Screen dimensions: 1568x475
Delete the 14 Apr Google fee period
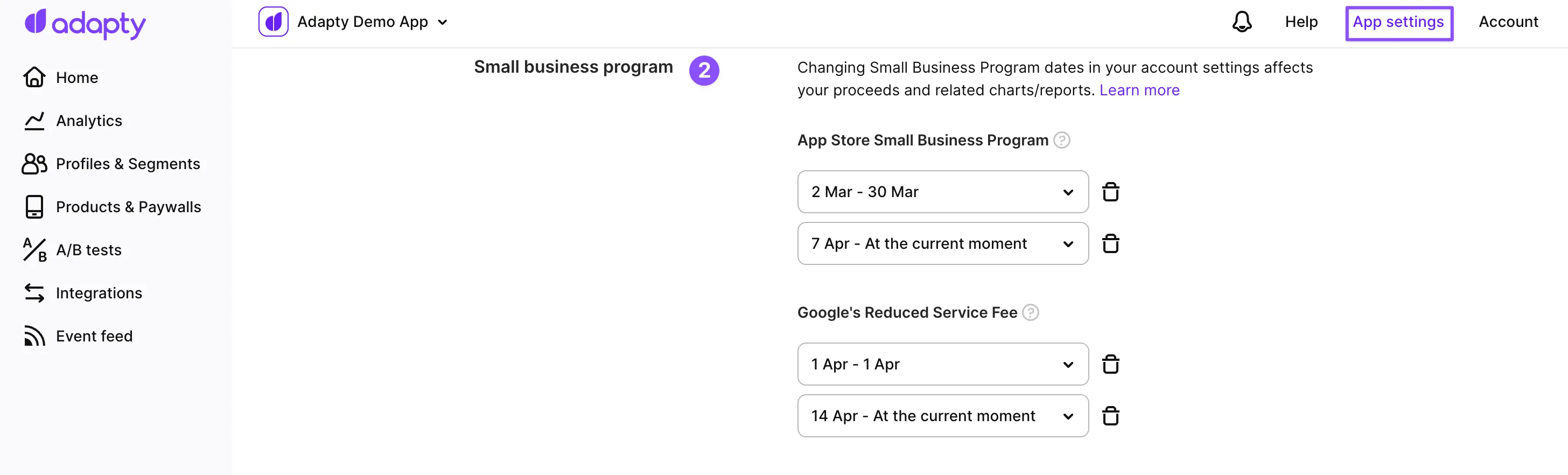1110,416
